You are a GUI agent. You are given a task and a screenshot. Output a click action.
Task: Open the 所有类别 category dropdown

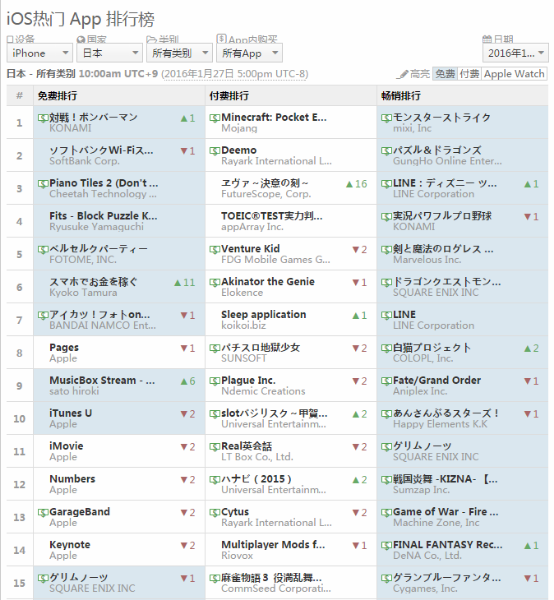179,53
